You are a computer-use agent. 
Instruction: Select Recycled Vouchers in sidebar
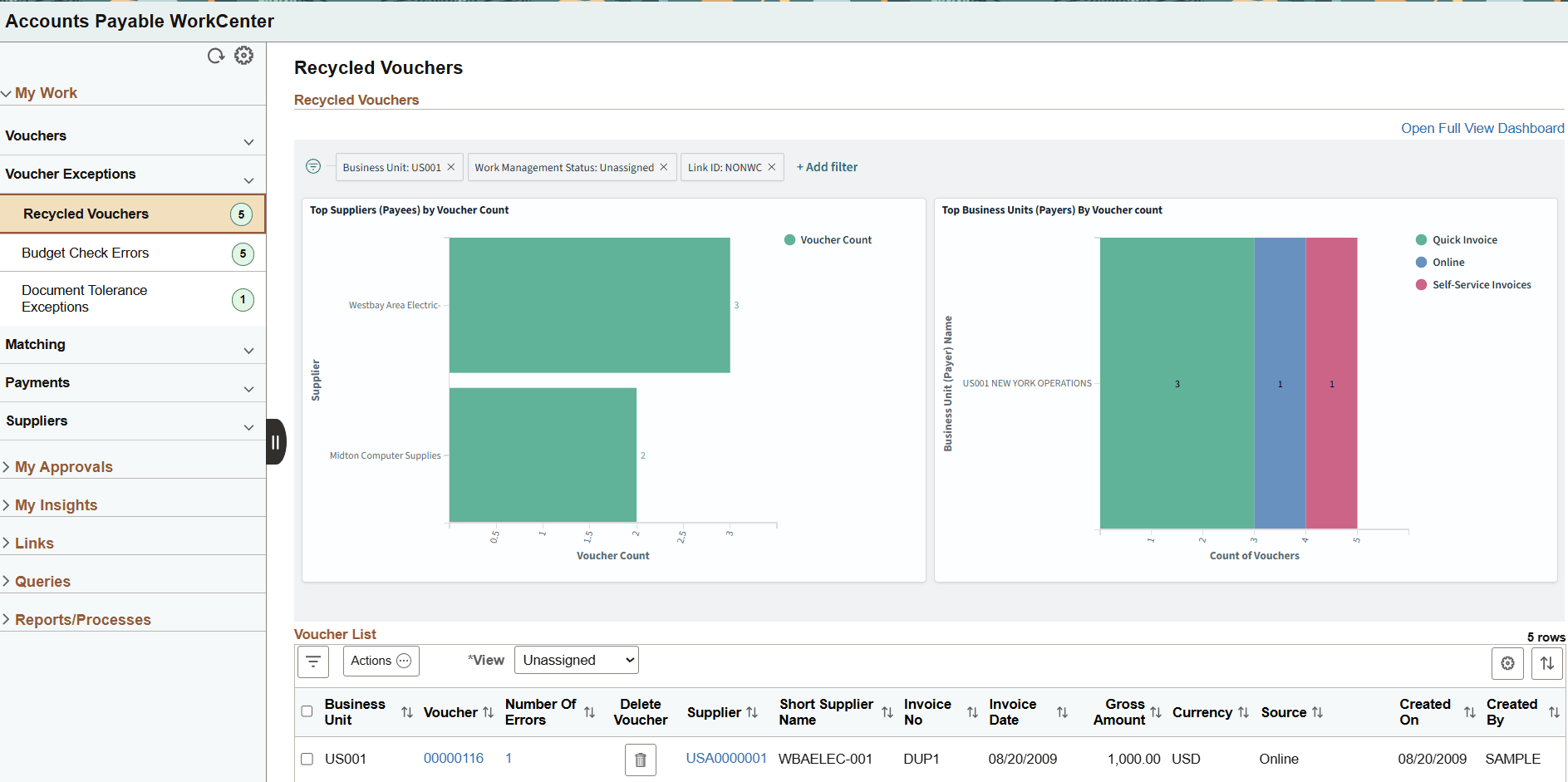click(133, 214)
